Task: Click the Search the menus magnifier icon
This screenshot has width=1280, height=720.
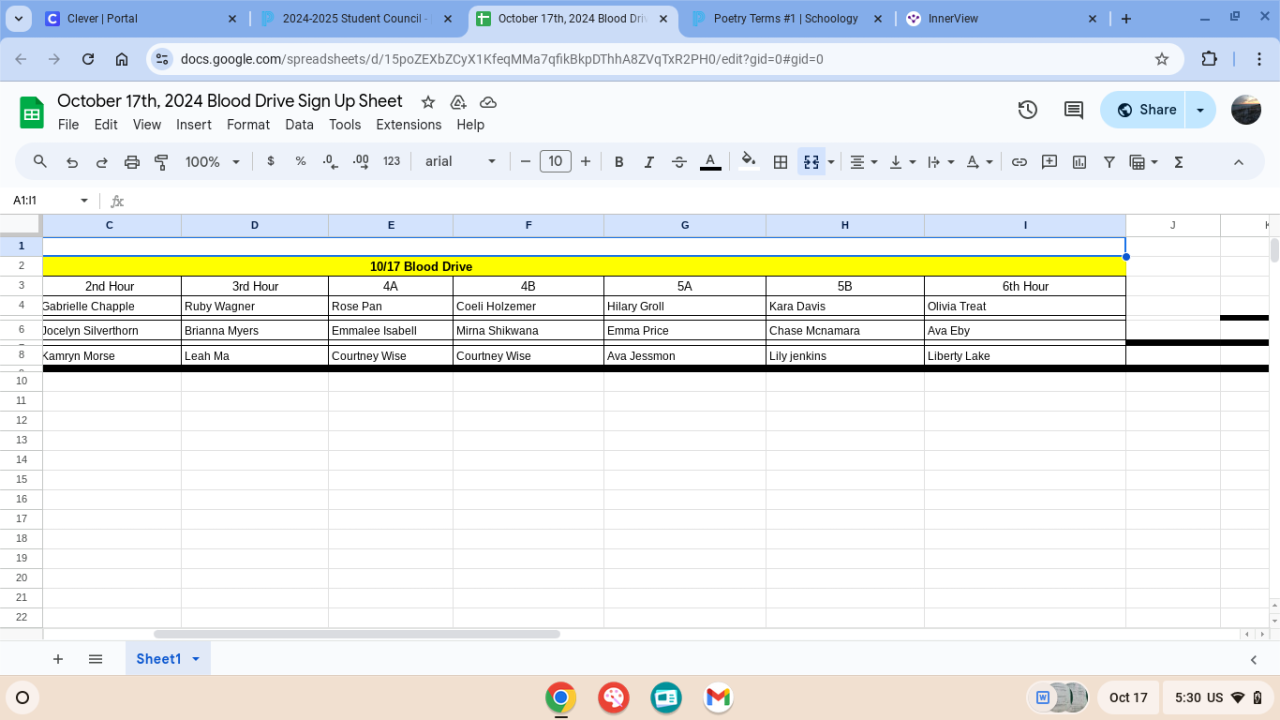Action: click(40, 162)
